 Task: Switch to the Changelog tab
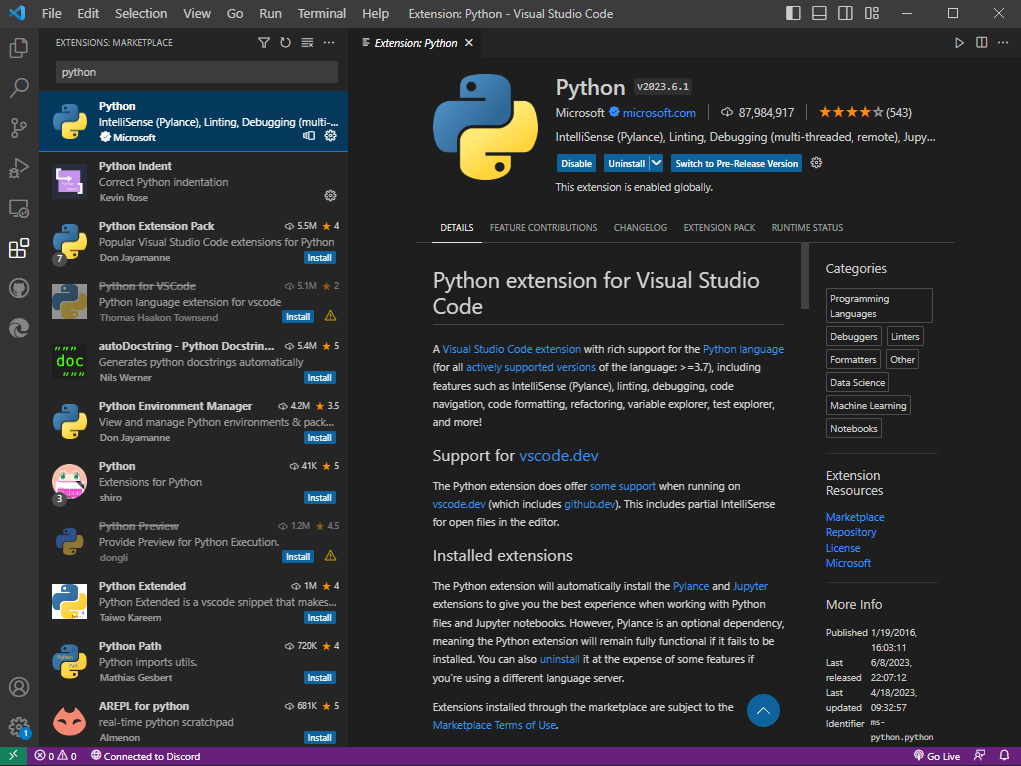click(640, 228)
